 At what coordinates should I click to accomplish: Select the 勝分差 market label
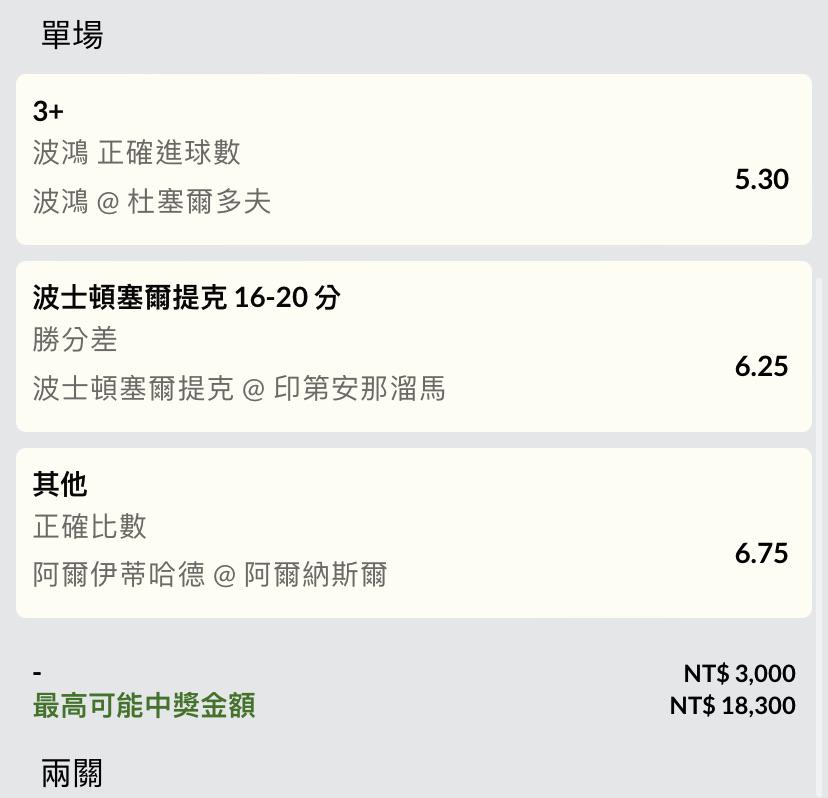coord(74,339)
